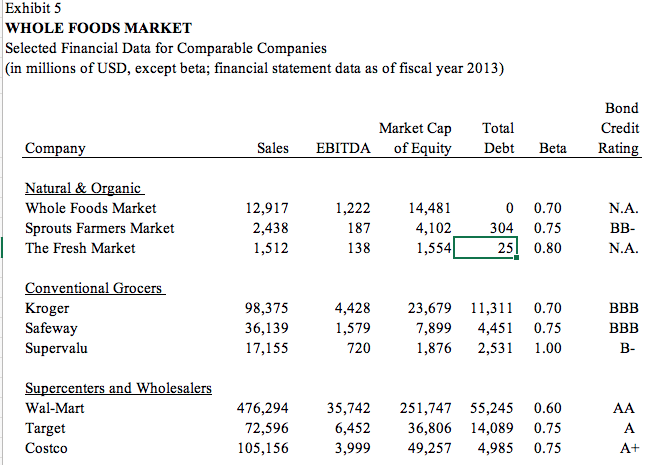This screenshot has width=661, height=465.
Task: Select Sprouts total debt 304
Action: [x=502, y=228]
